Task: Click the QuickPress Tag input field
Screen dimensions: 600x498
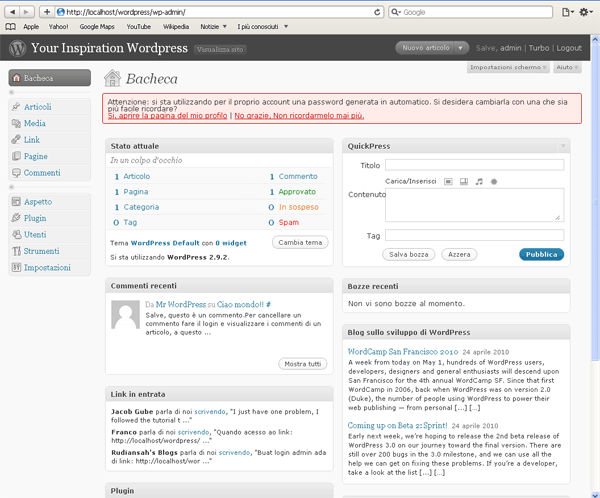Action: click(474, 235)
